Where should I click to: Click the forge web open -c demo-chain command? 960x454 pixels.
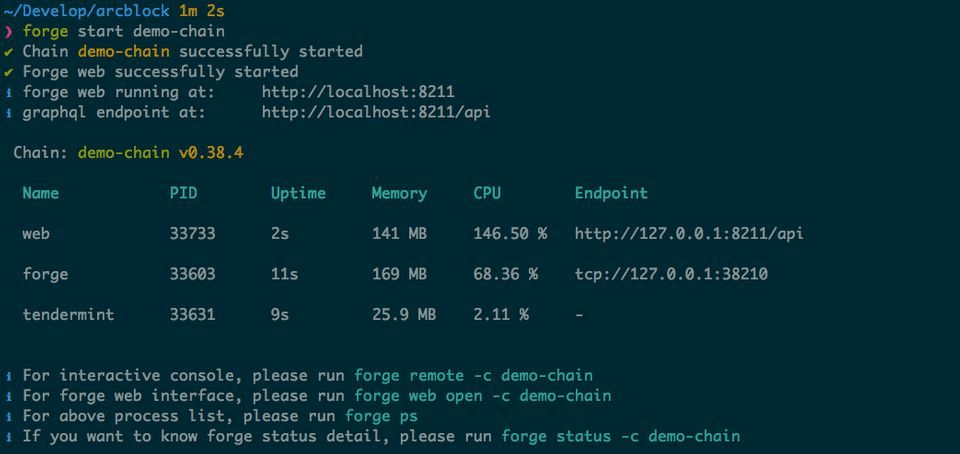pyautogui.click(x=482, y=396)
